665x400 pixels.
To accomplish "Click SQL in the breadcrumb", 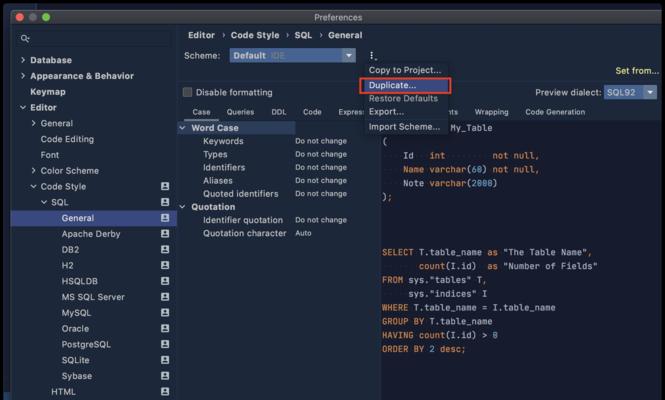I will (303, 35).
